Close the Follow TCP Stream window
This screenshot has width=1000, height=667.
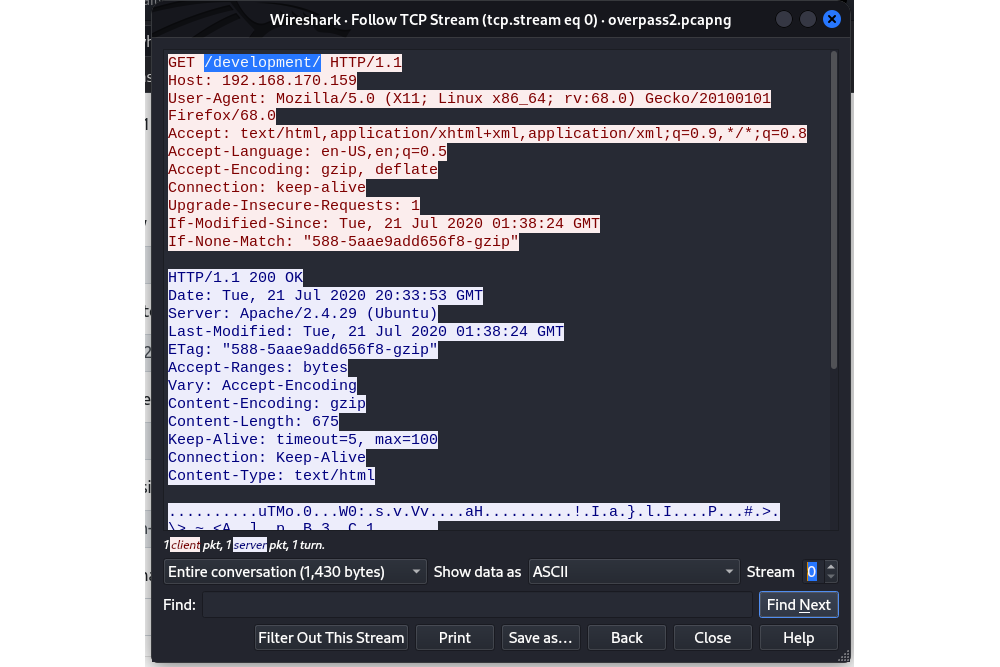tap(832, 19)
